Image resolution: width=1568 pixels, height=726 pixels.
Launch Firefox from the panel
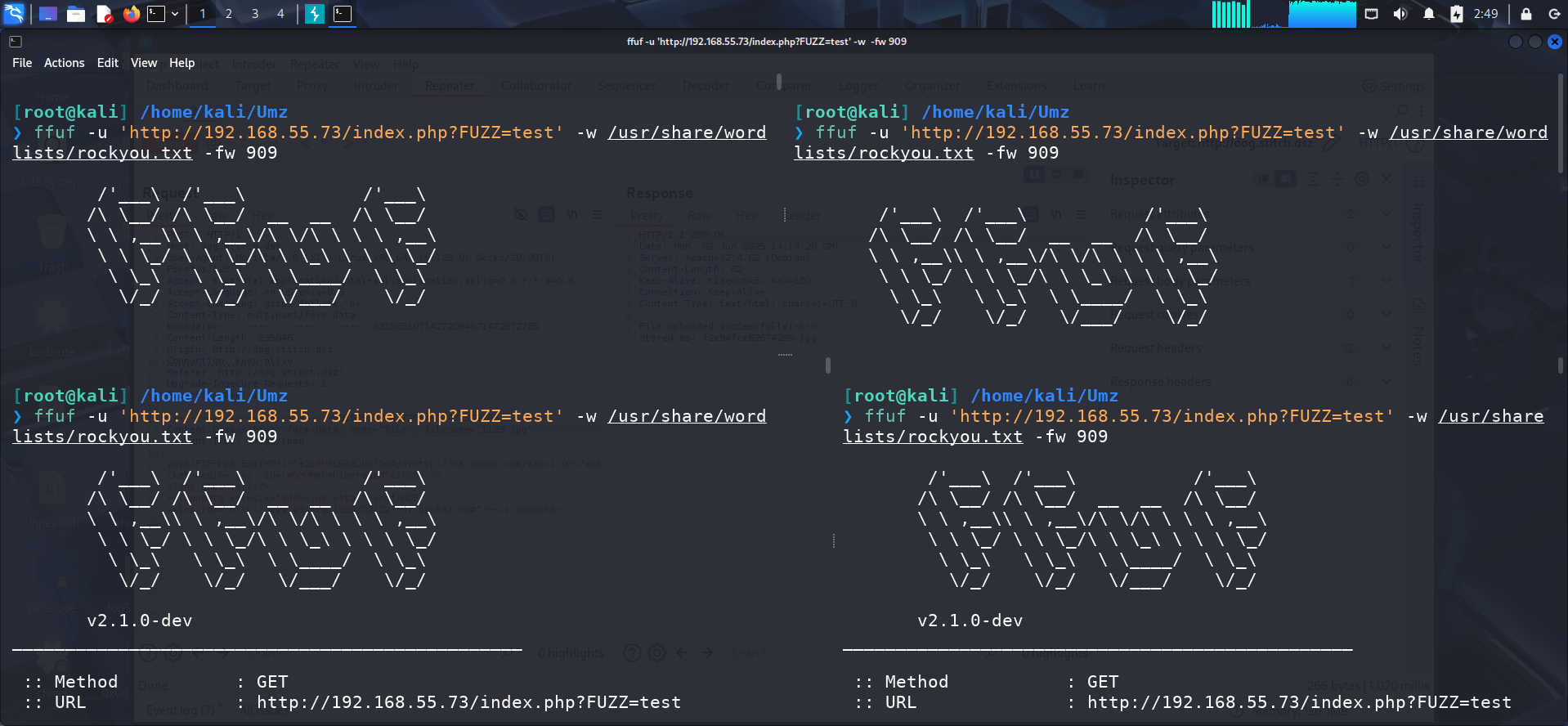[131, 14]
